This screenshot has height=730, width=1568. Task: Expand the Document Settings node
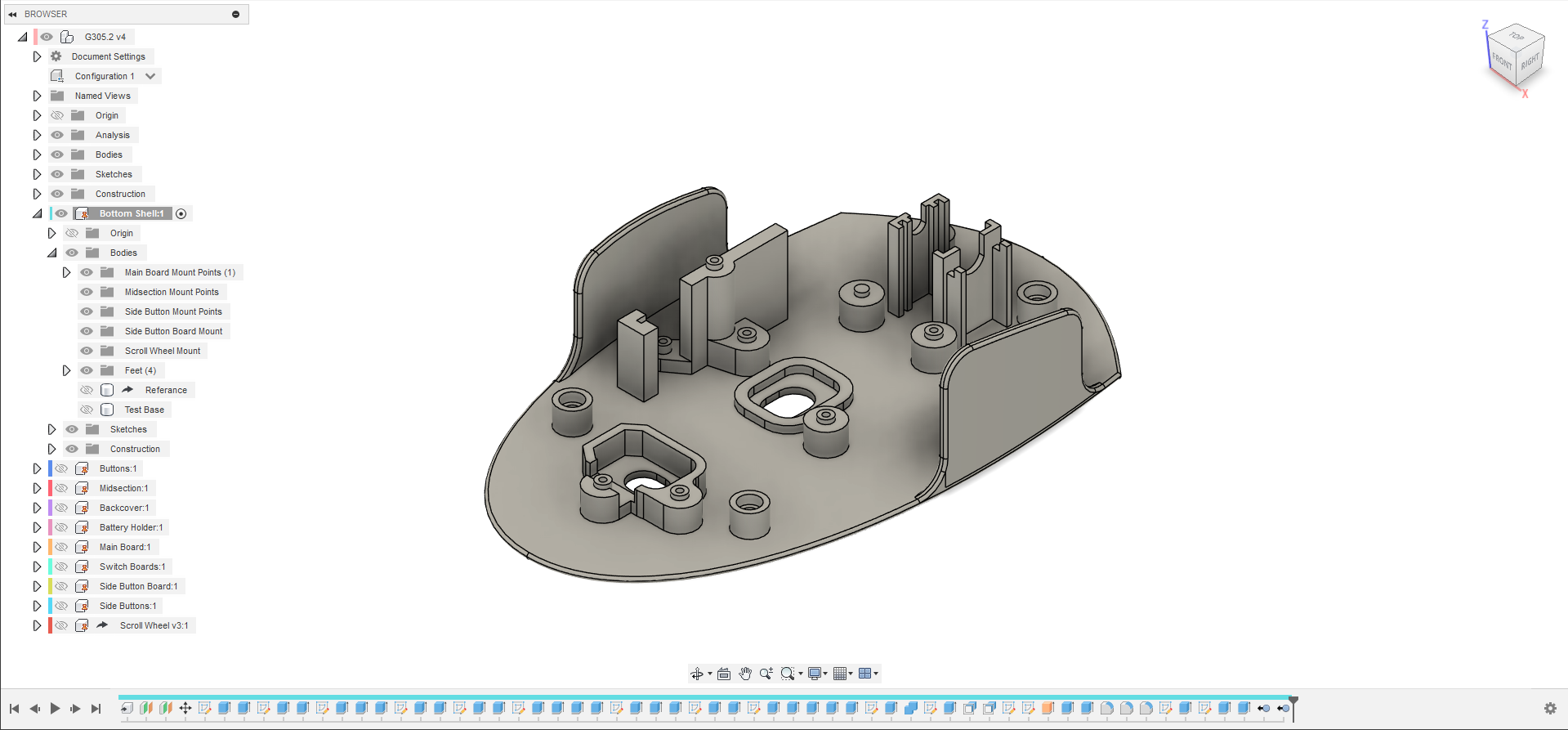click(37, 56)
